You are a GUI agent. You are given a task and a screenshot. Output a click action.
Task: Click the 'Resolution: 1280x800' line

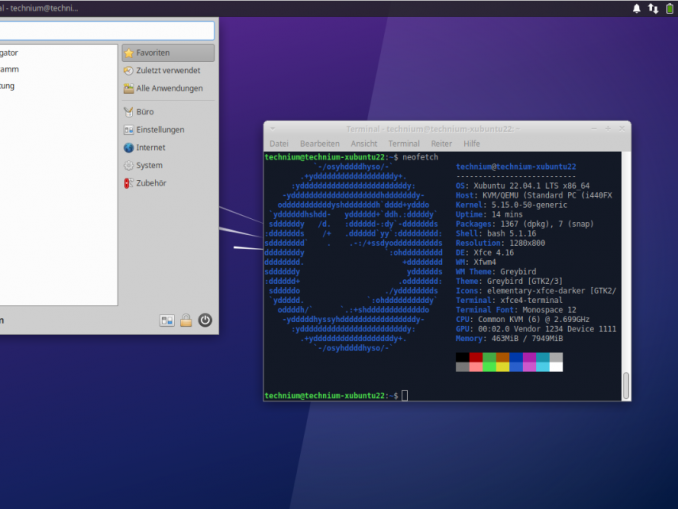(x=500, y=243)
